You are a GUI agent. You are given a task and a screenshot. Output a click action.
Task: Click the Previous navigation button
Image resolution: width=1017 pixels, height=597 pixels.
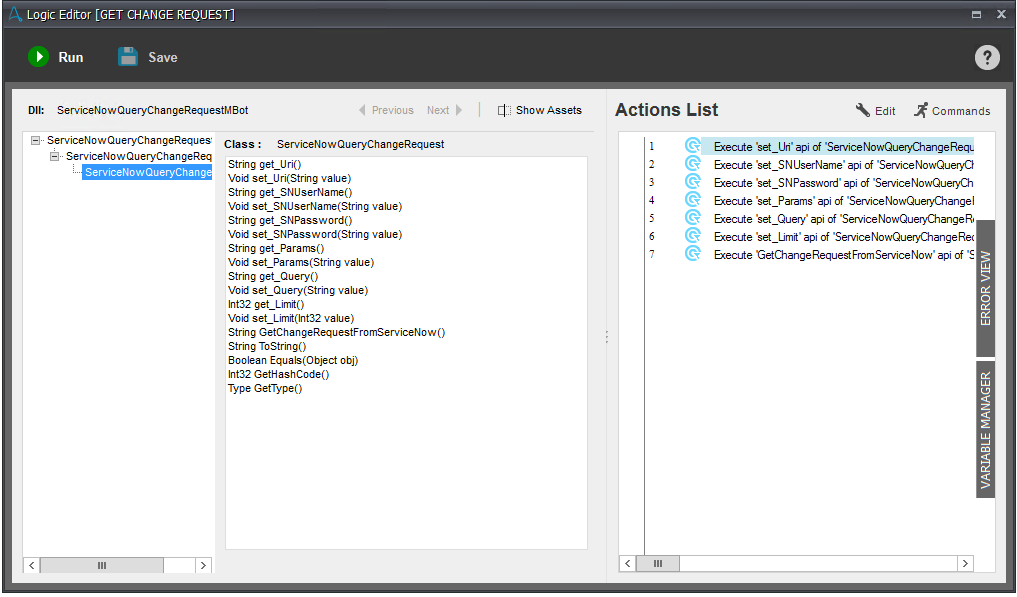point(385,110)
